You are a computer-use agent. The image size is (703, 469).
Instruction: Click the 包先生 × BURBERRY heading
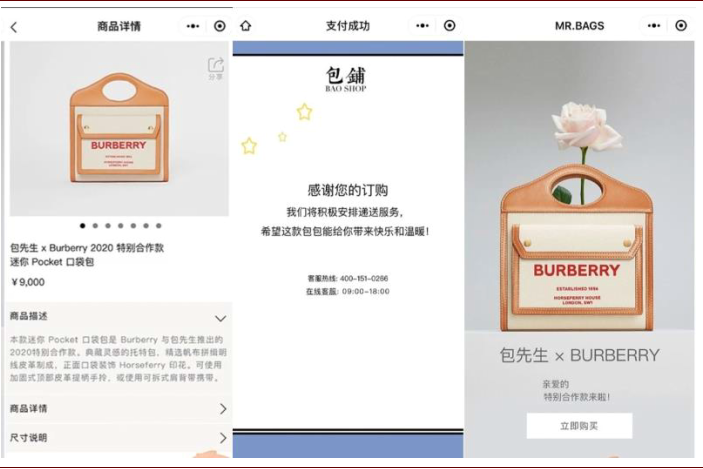point(579,355)
